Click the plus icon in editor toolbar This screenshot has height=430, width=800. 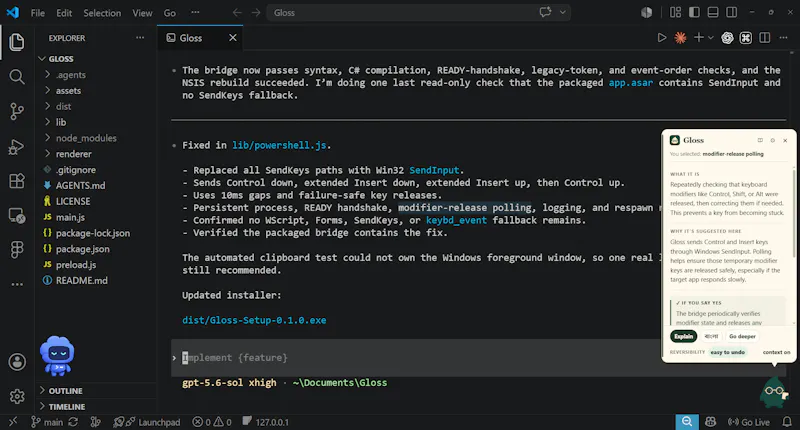(x=698, y=38)
